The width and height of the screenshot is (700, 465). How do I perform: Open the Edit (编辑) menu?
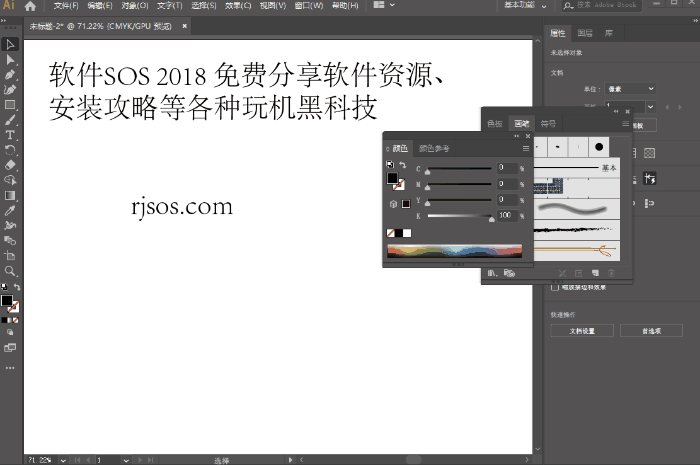(100, 6)
